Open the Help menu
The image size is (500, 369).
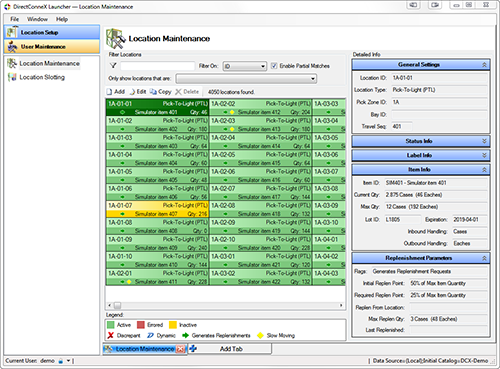(x=62, y=19)
